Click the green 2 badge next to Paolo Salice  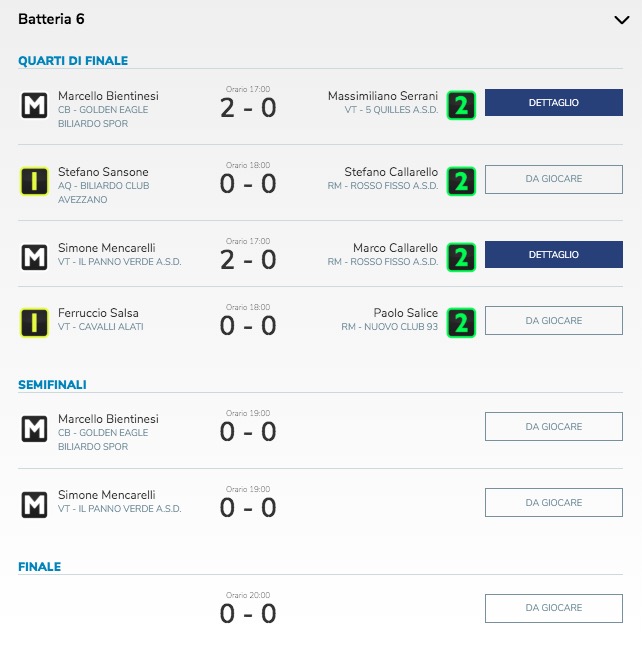(x=461, y=323)
